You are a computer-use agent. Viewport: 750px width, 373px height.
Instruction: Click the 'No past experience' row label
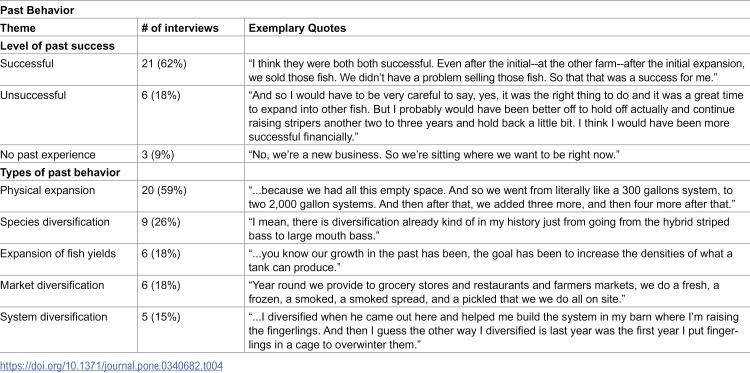click(x=48, y=155)
